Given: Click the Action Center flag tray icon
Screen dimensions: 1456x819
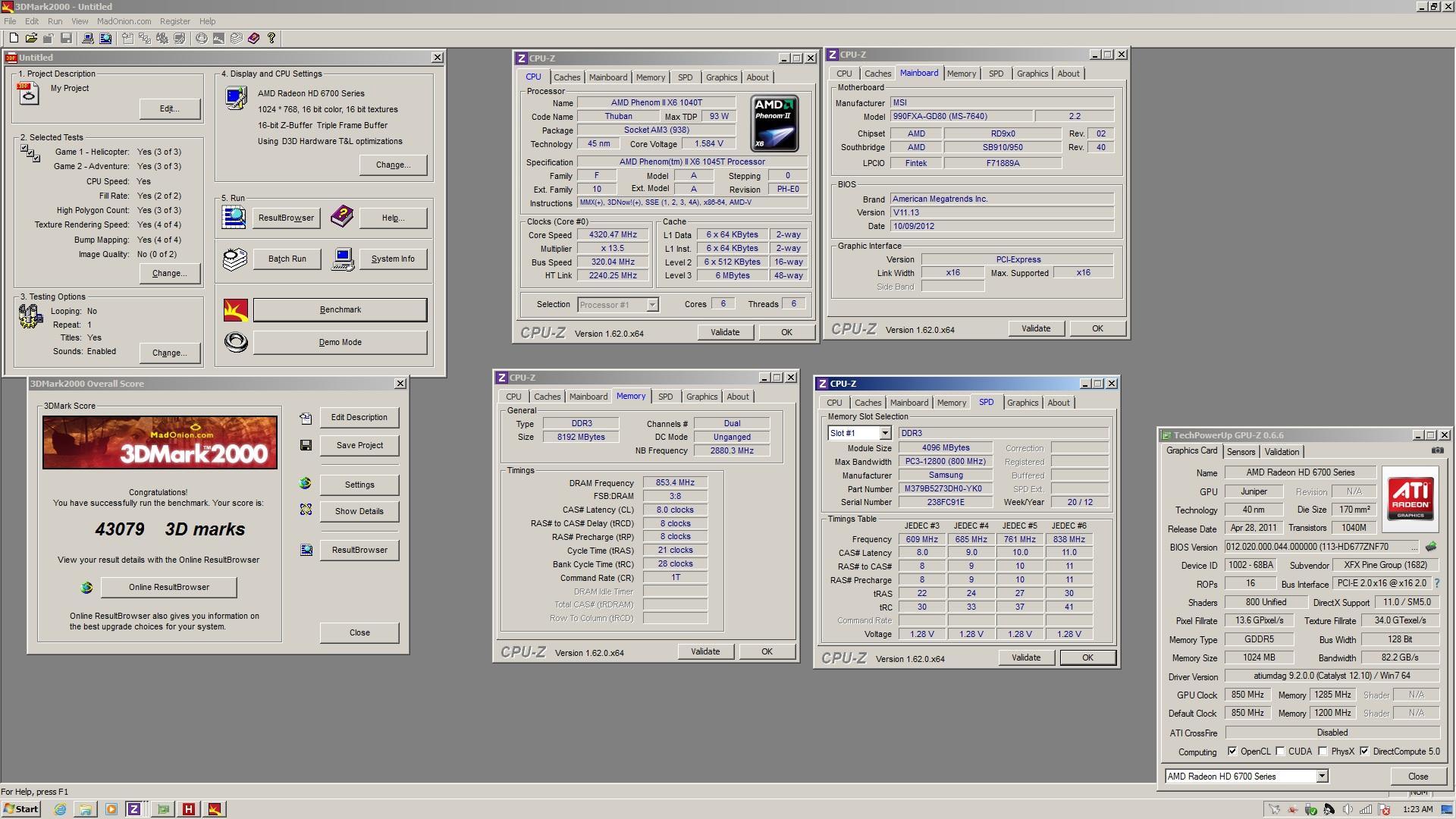Looking at the screenshot, I should pyautogui.click(x=1384, y=809).
